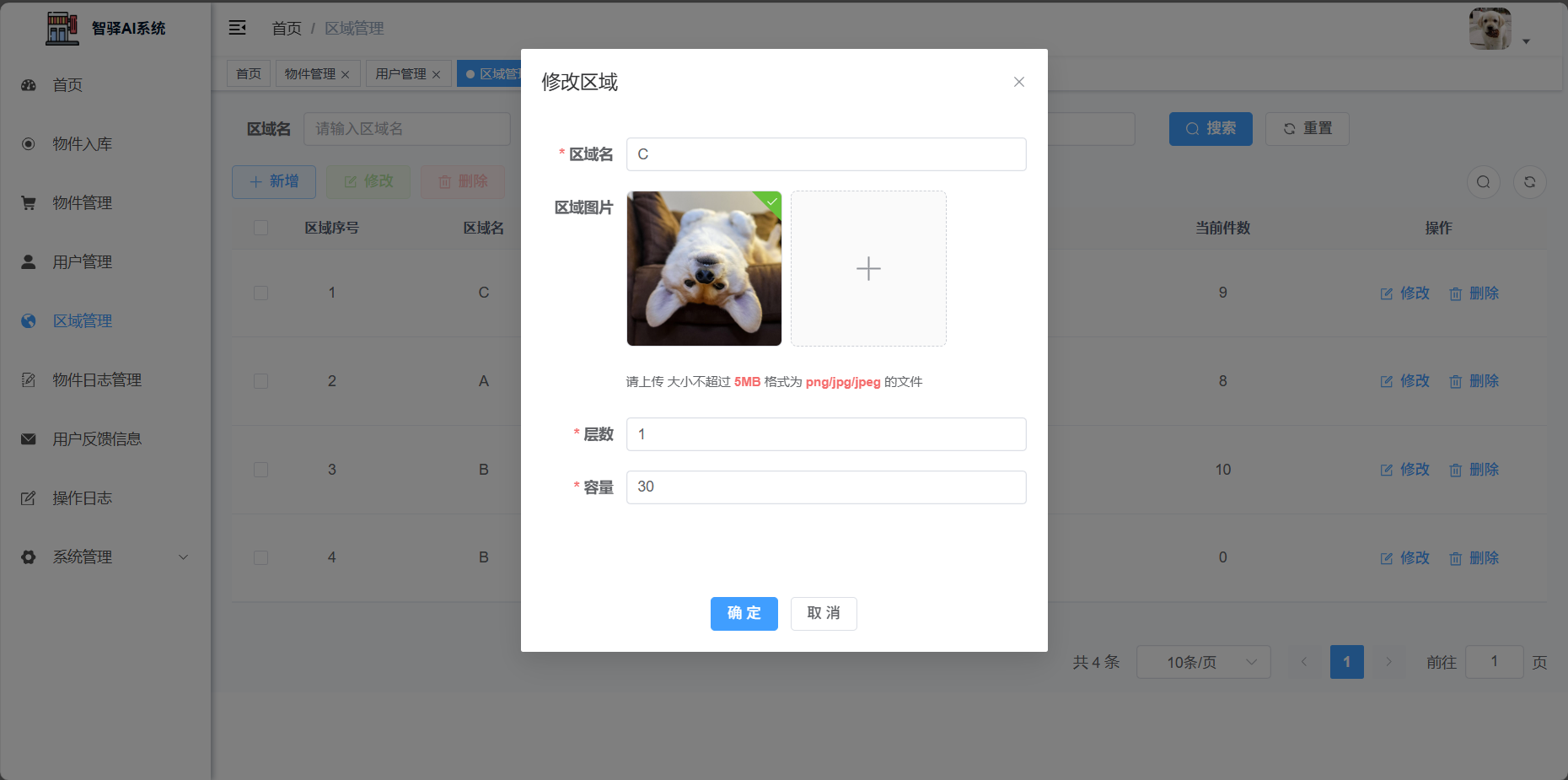Click the 新增 button
The height and width of the screenshot is (780, 1568).
(274, 182)
